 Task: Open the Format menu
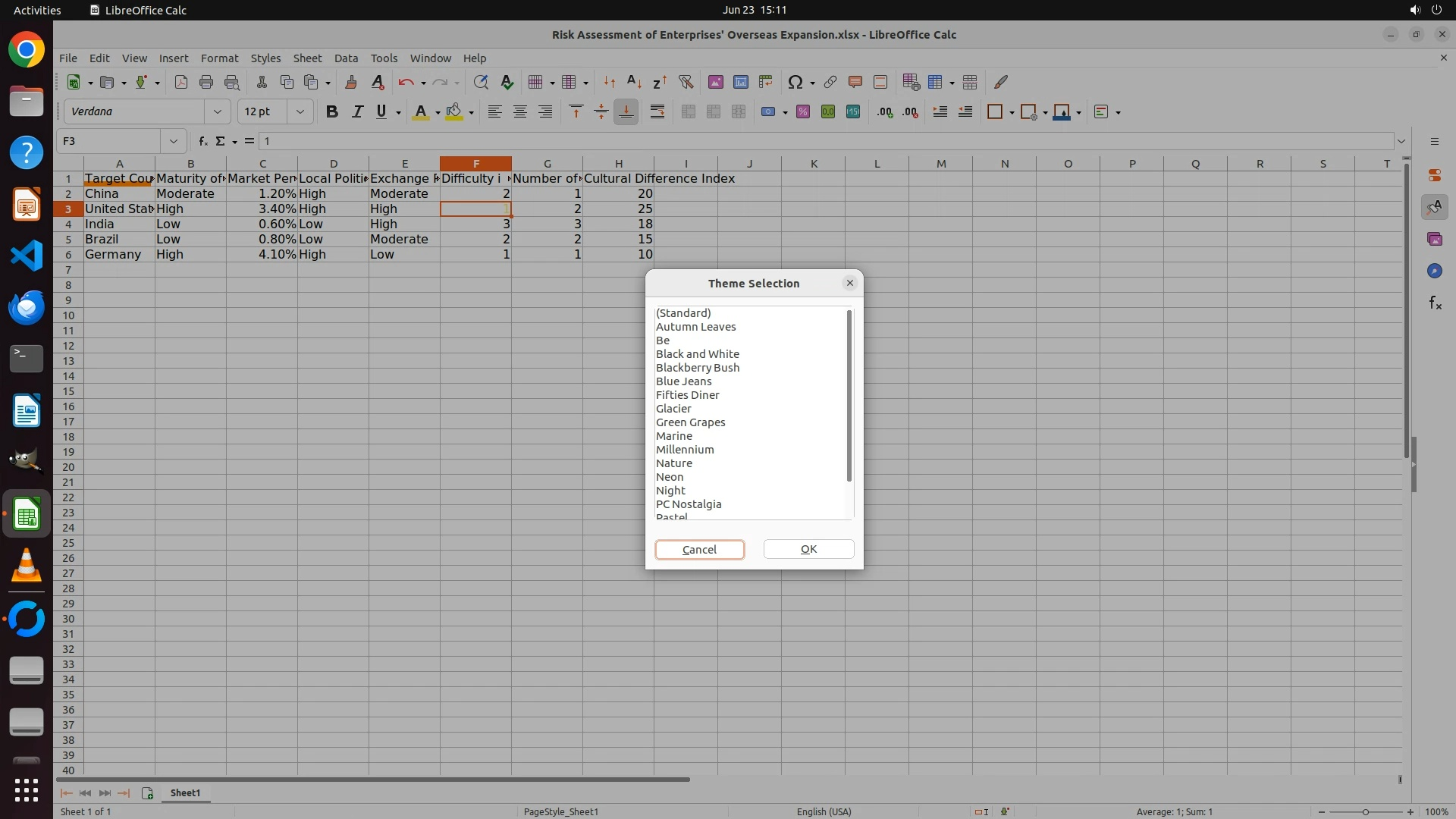click(219, 58)
